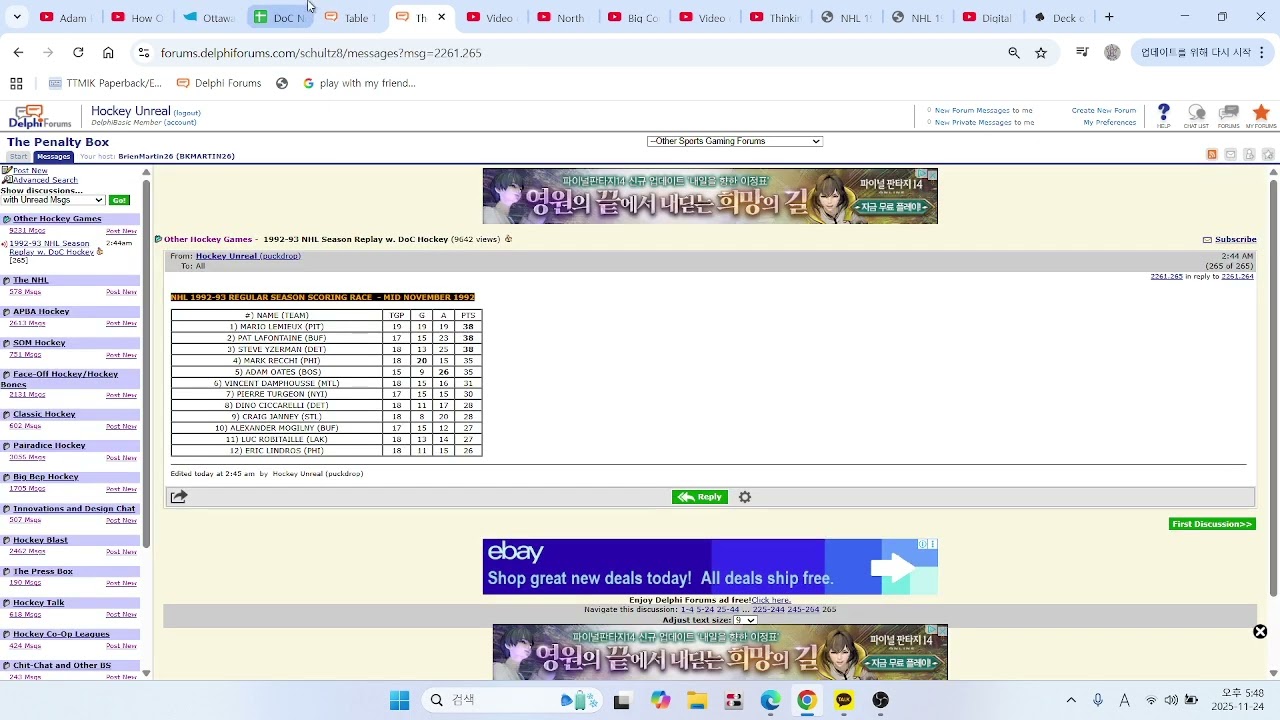Screen dimensions: 1280x720
Task: Bookmark this page with star icon
Action: [x=1041, y=53]
